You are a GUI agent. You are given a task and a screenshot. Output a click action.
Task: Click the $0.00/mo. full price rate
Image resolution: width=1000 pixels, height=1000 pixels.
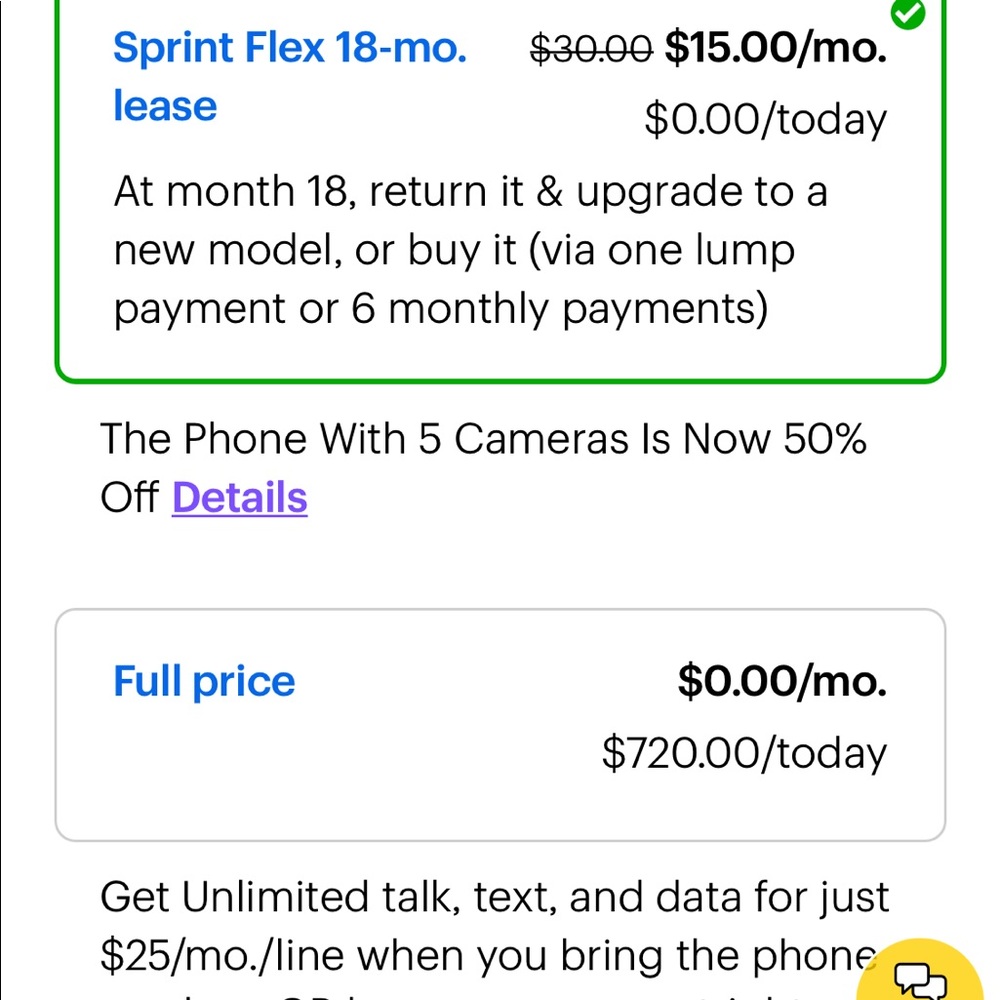click(782, 682)
